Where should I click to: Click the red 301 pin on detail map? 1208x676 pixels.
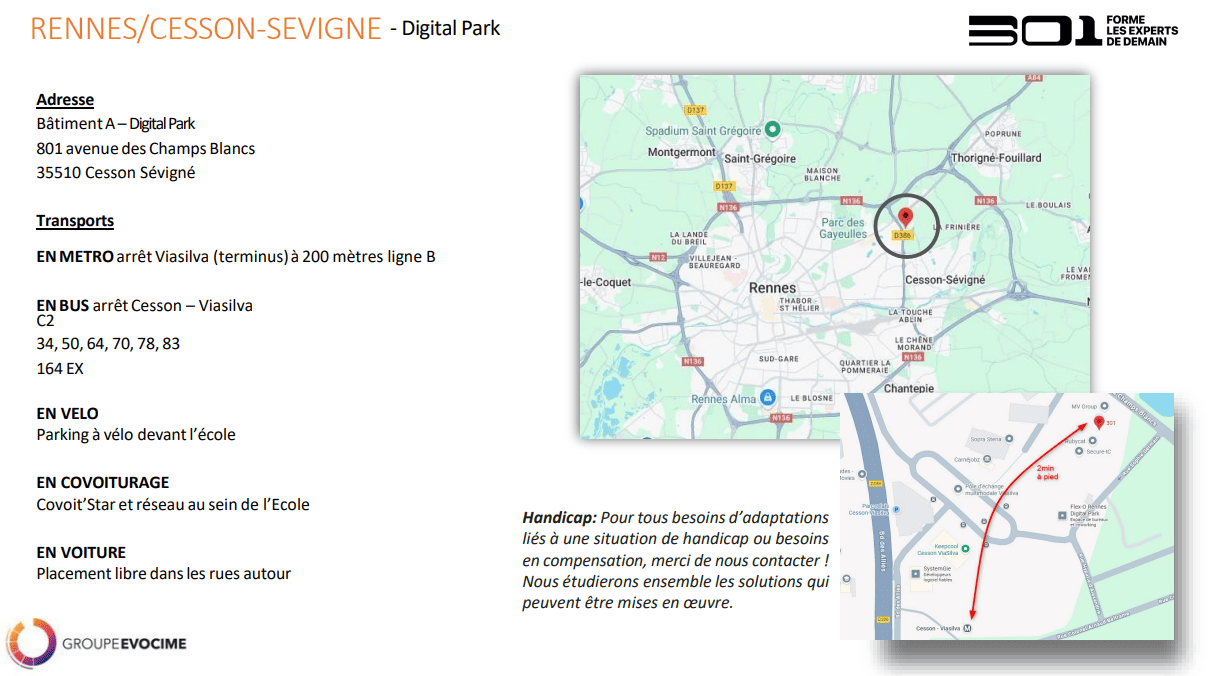click(x=1098, y=423)
